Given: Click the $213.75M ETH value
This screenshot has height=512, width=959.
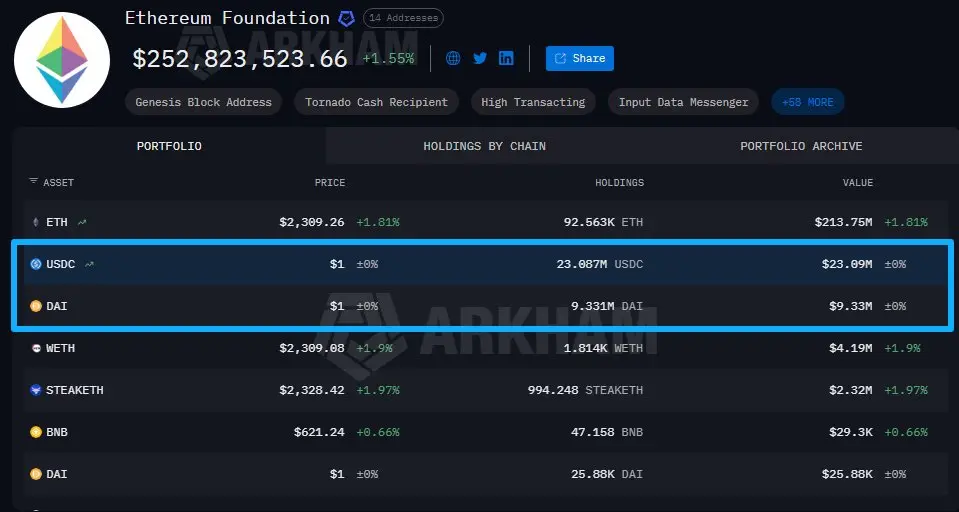Looking at the screenshot, I should tap(843, 222).
